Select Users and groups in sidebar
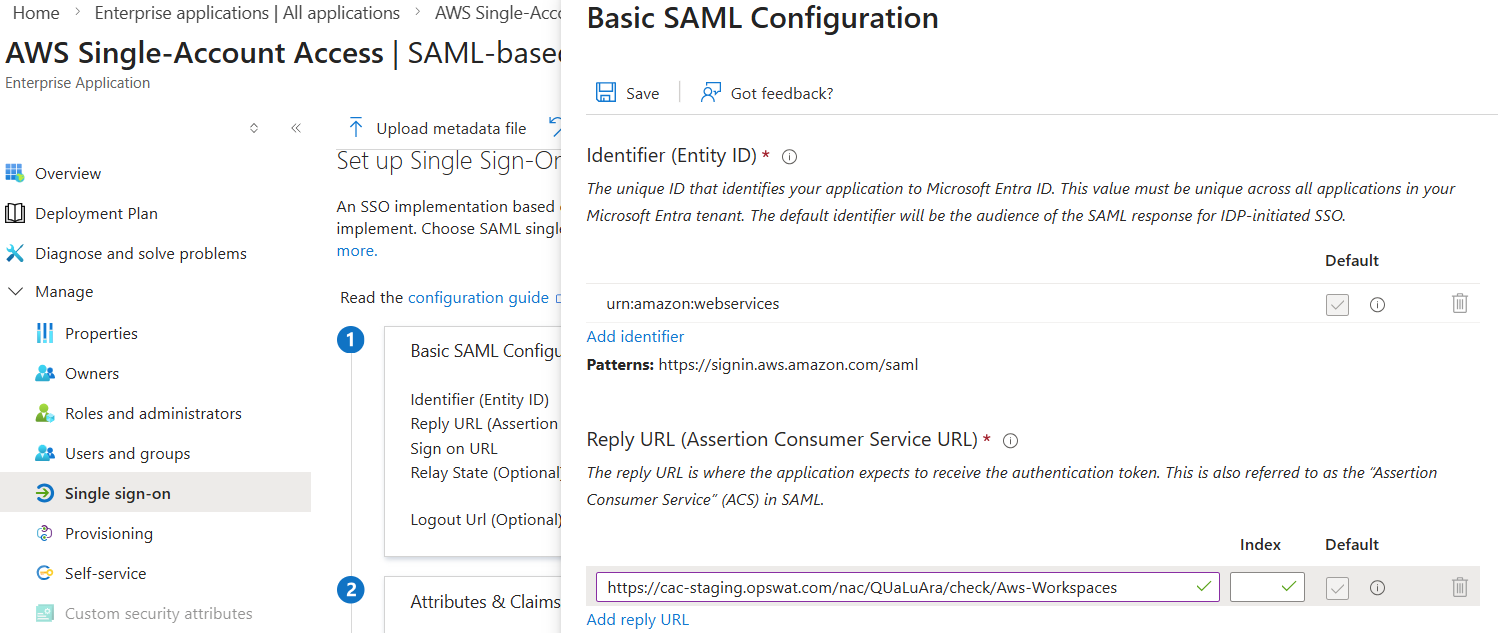Viewport: 1498px width, 633px height. pos(127,453)
